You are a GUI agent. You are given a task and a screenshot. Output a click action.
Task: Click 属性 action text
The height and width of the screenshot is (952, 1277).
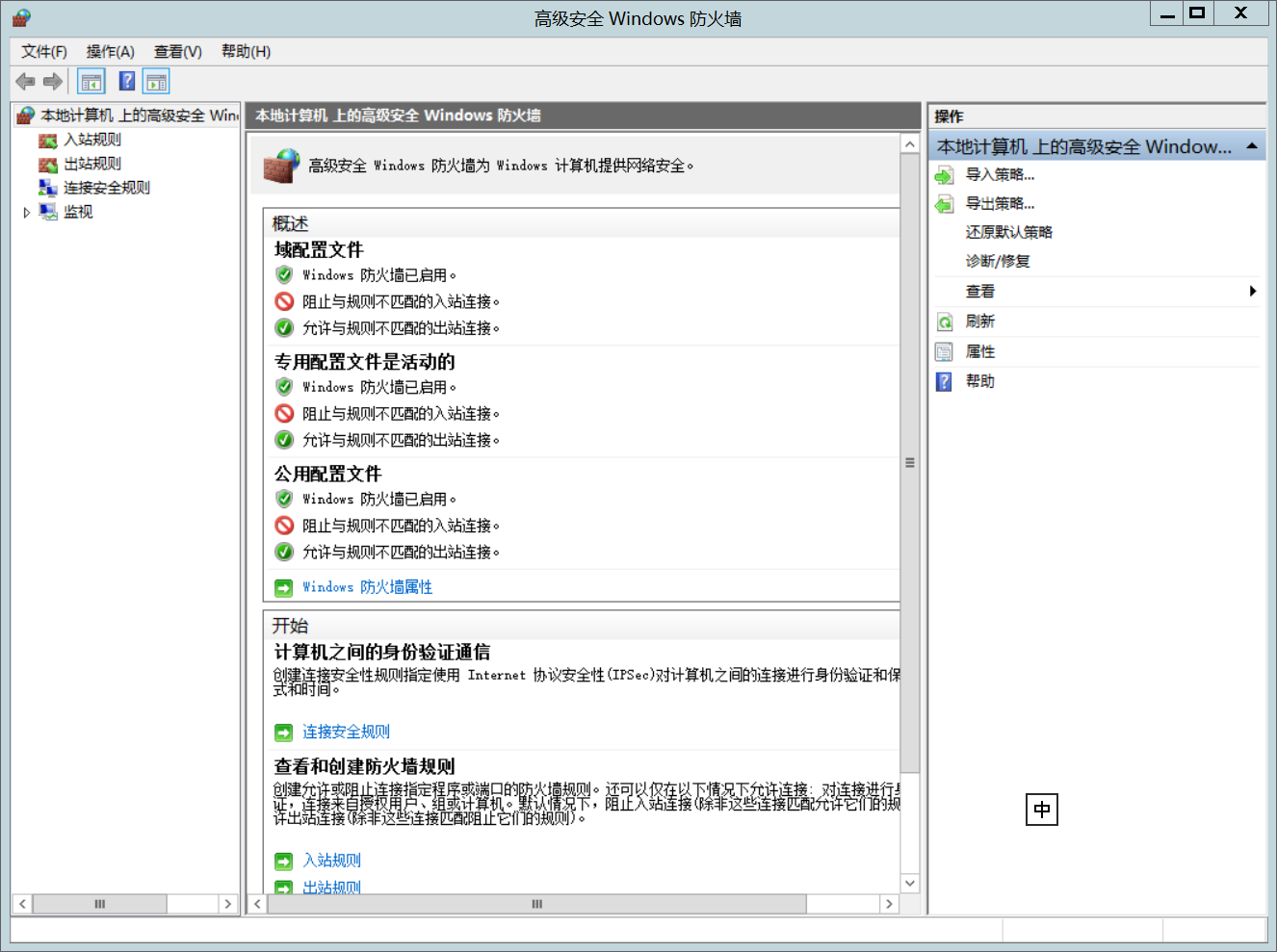tap(980, 352)
